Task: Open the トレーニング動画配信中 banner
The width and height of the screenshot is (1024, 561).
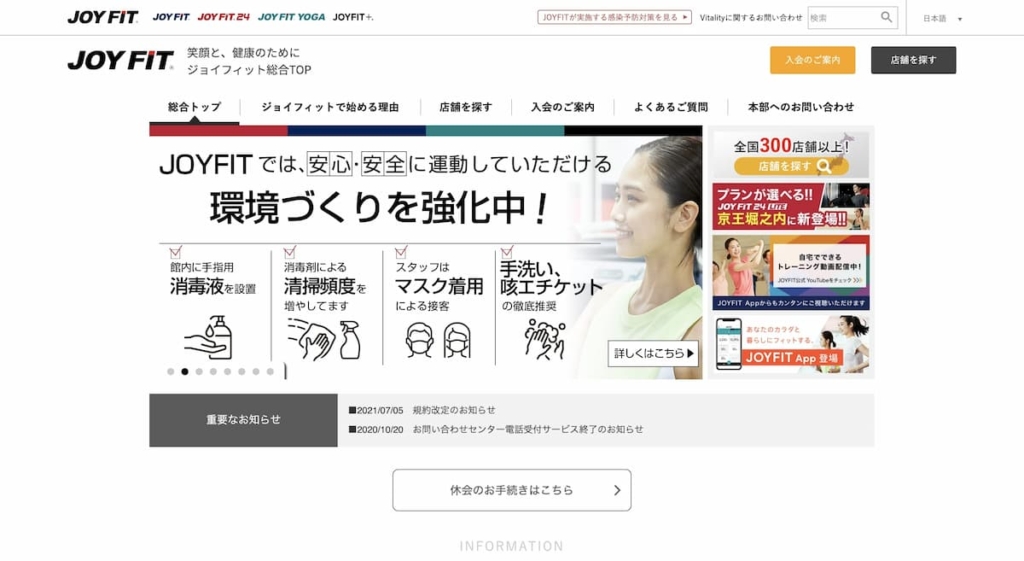Action: (791, 272)
